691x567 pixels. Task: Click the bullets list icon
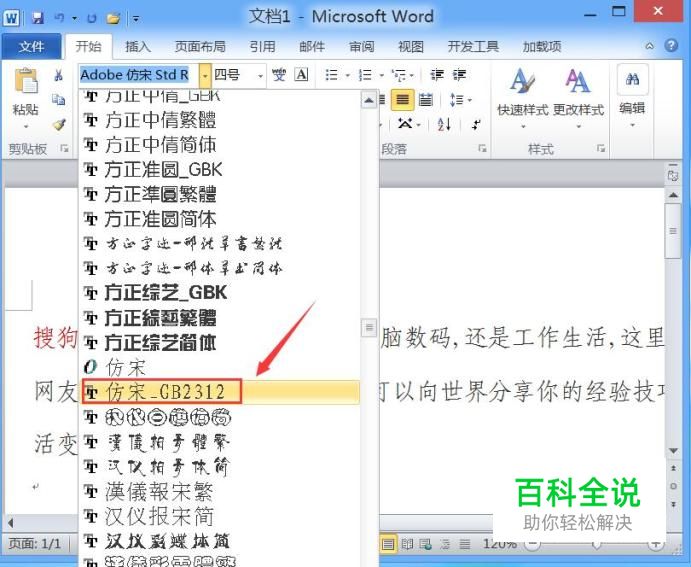[331, 75]
